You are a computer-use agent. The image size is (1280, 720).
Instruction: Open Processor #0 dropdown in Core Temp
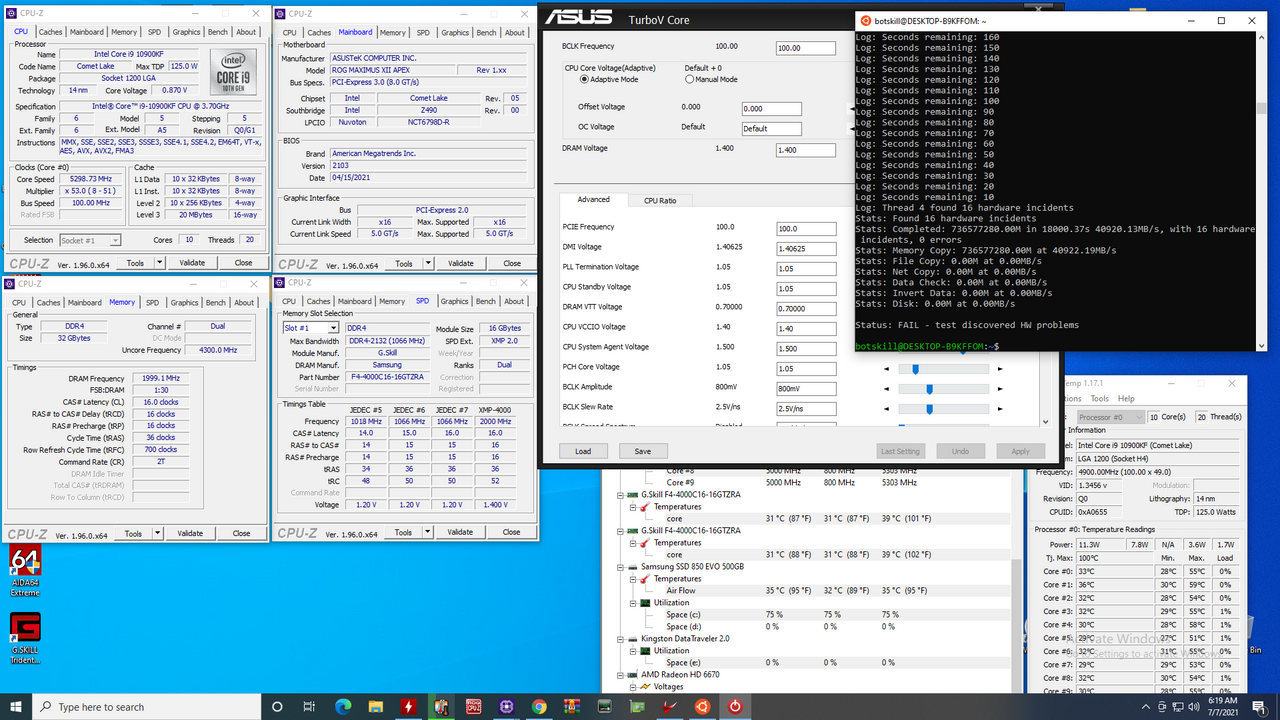[1111, 416]
